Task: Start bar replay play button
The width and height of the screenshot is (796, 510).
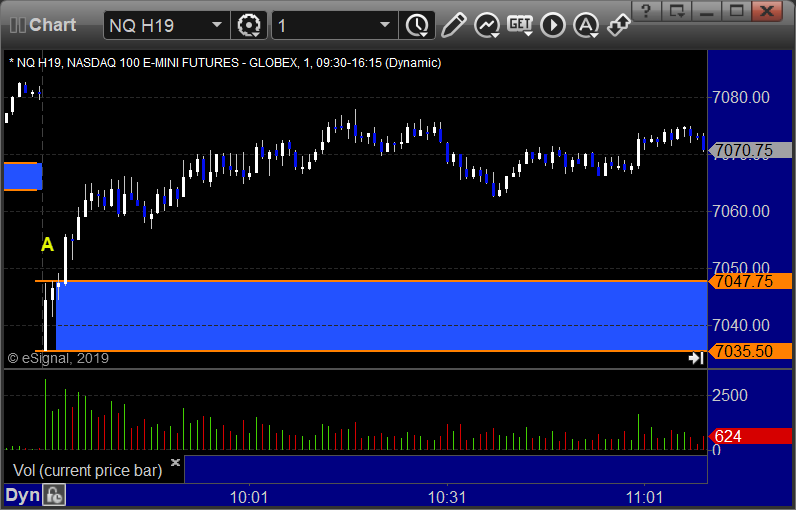Action: [x=553, y=25]
